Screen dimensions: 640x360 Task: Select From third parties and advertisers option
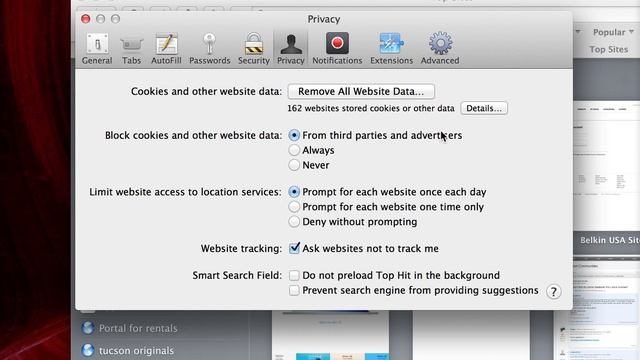tap(294, 135)
